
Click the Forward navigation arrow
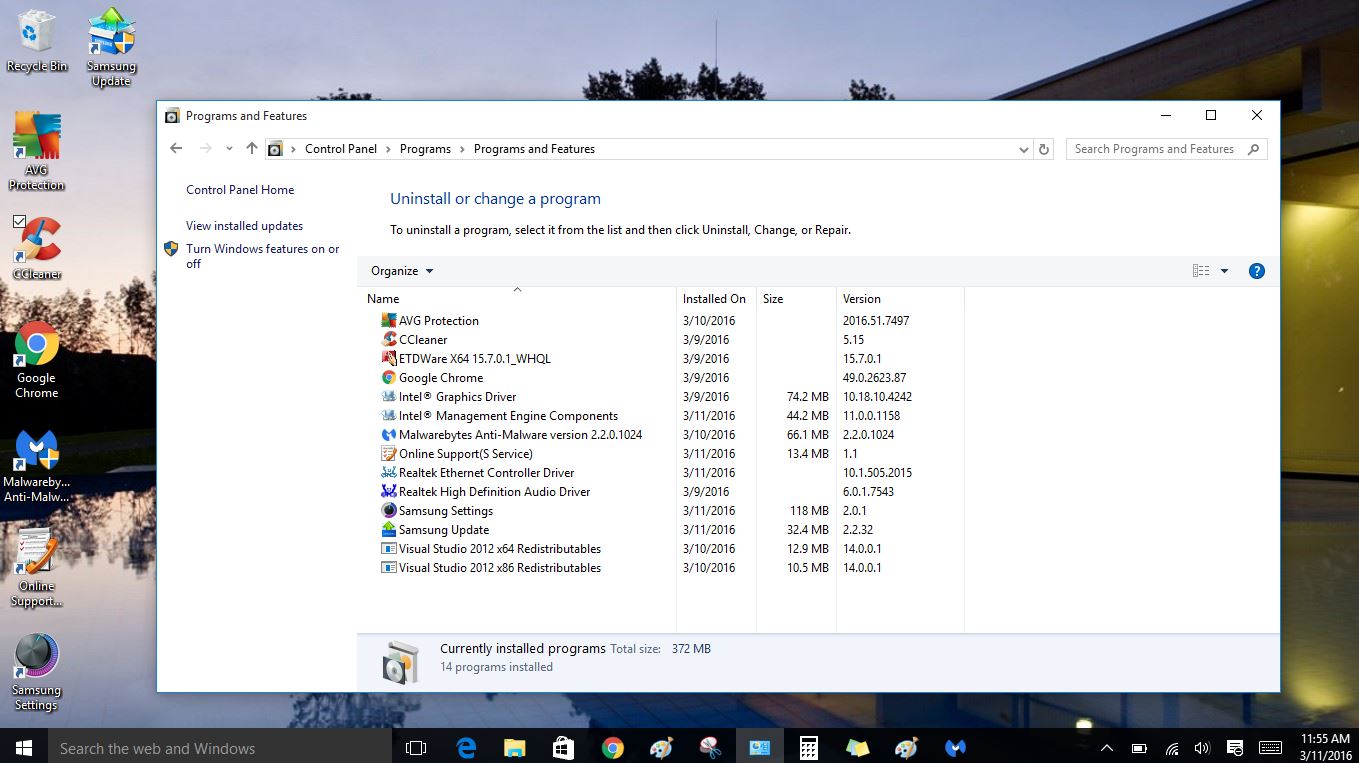coord(206,149)
